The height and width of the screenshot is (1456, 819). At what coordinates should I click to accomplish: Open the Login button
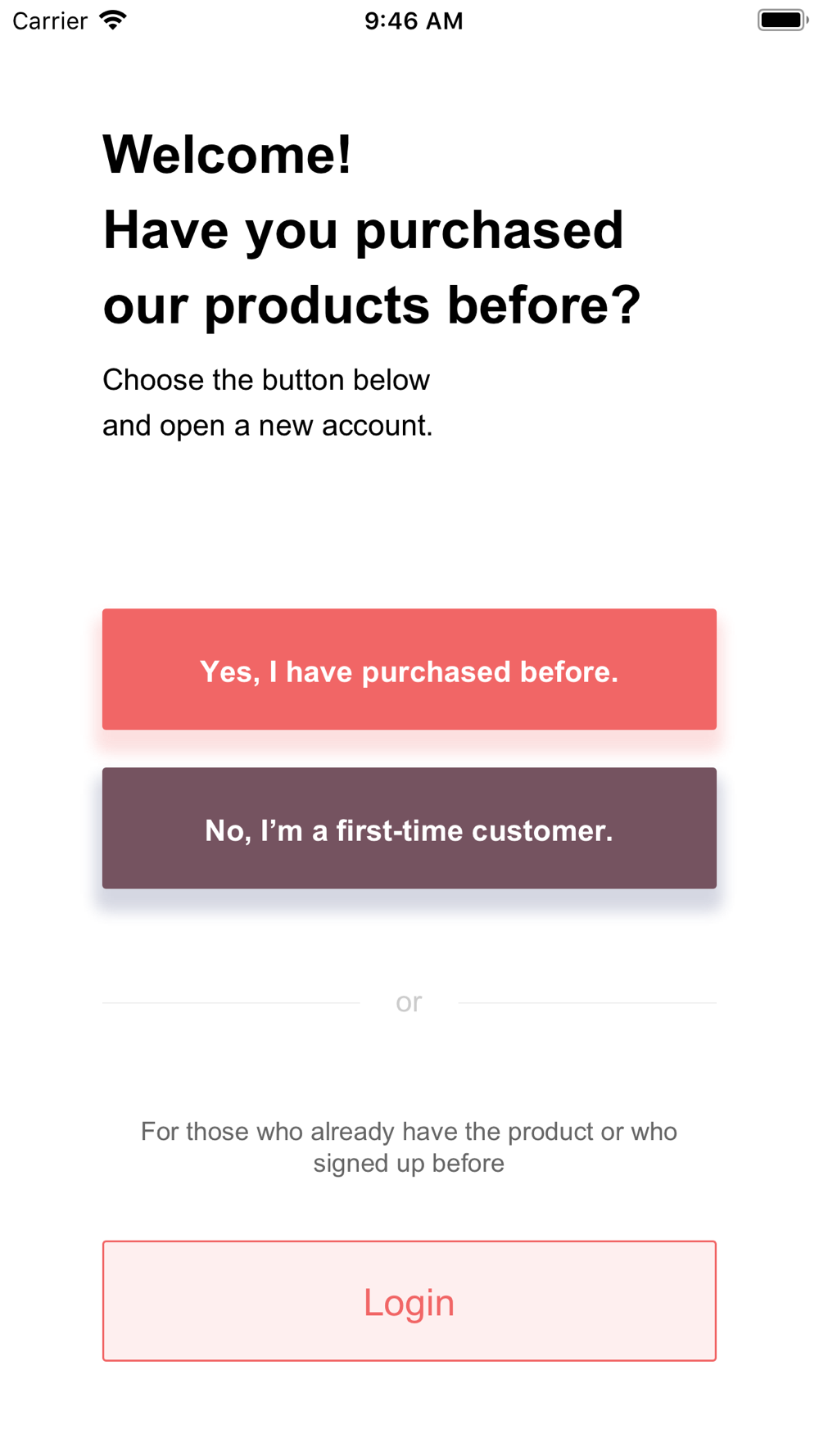[409, 1302]
